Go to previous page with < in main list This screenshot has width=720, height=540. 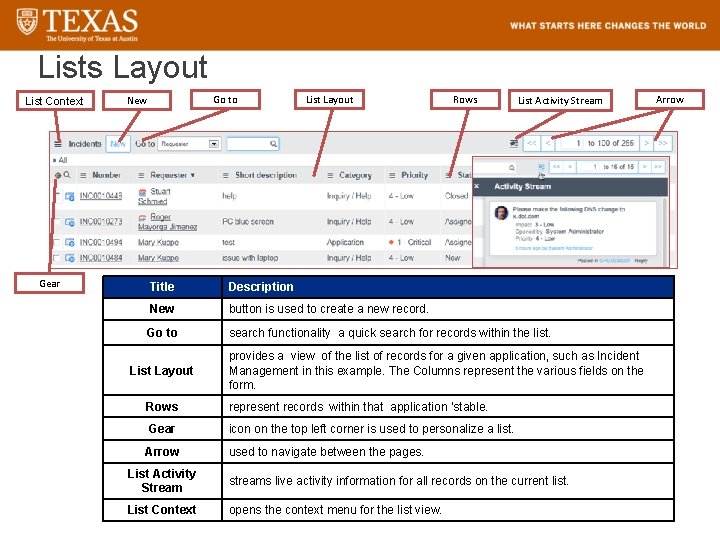pyautogui.click(x=548, y=143)
